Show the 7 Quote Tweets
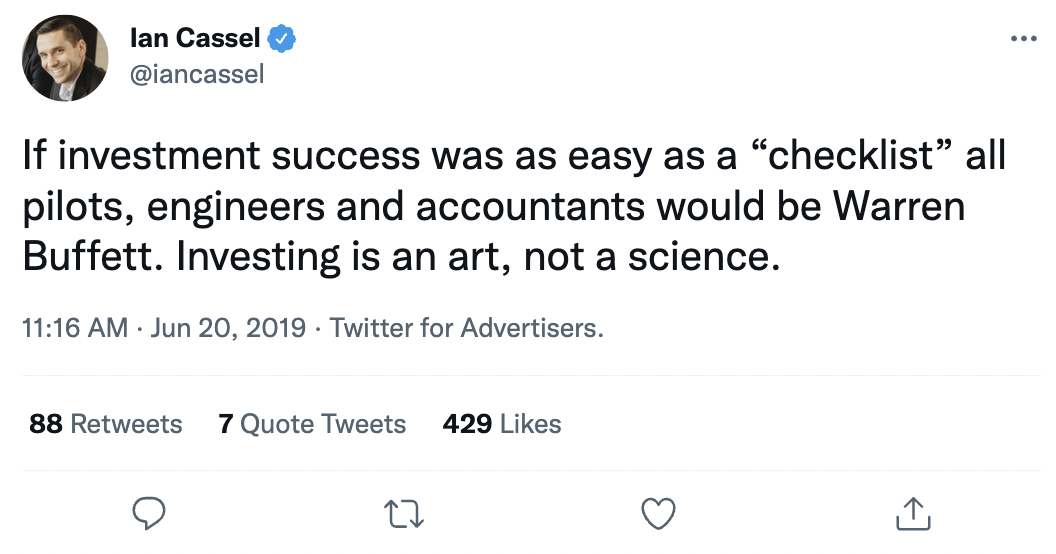Viewport: 1056px width, 554px height. [x=312, y=424]
